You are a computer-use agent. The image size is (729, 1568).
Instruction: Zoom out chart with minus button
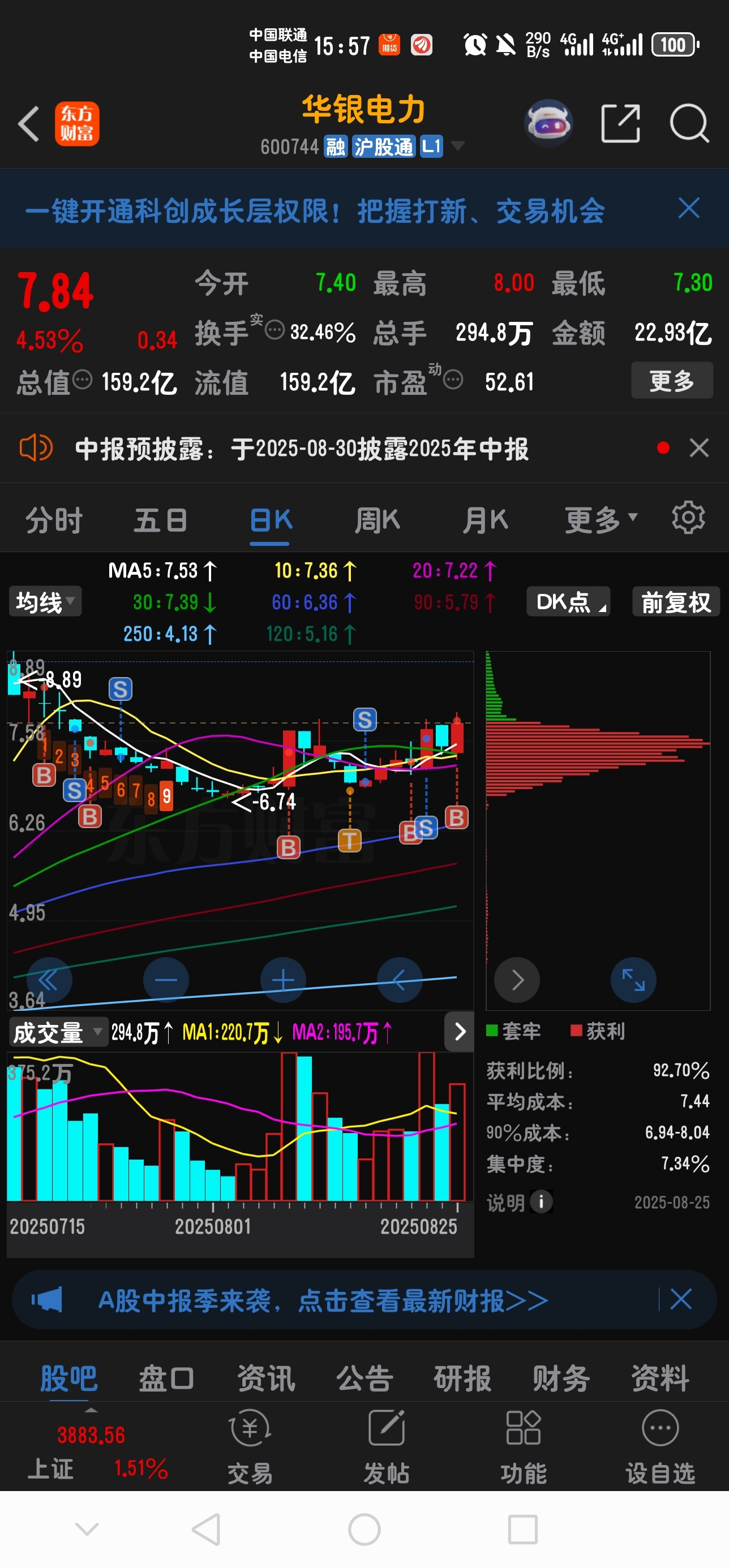point(166,981)
